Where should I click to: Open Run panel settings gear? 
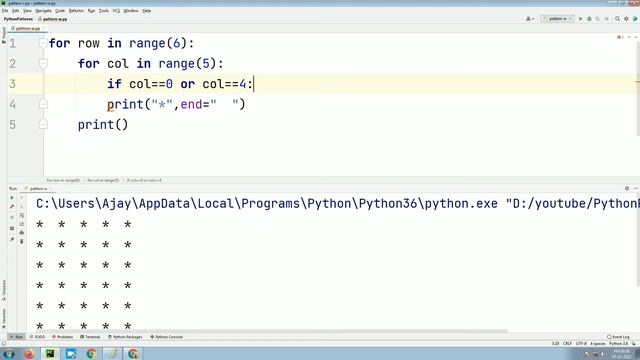coord(627,189)
